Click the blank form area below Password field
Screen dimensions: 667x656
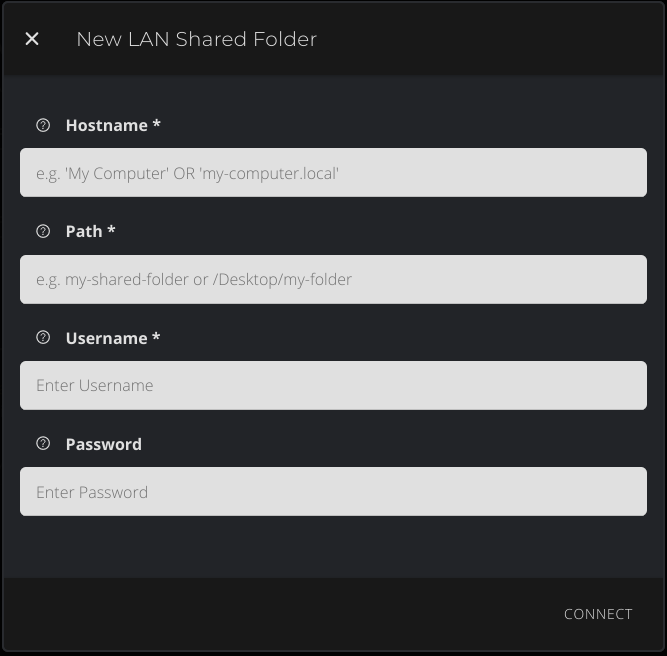(x=333, y=546)
